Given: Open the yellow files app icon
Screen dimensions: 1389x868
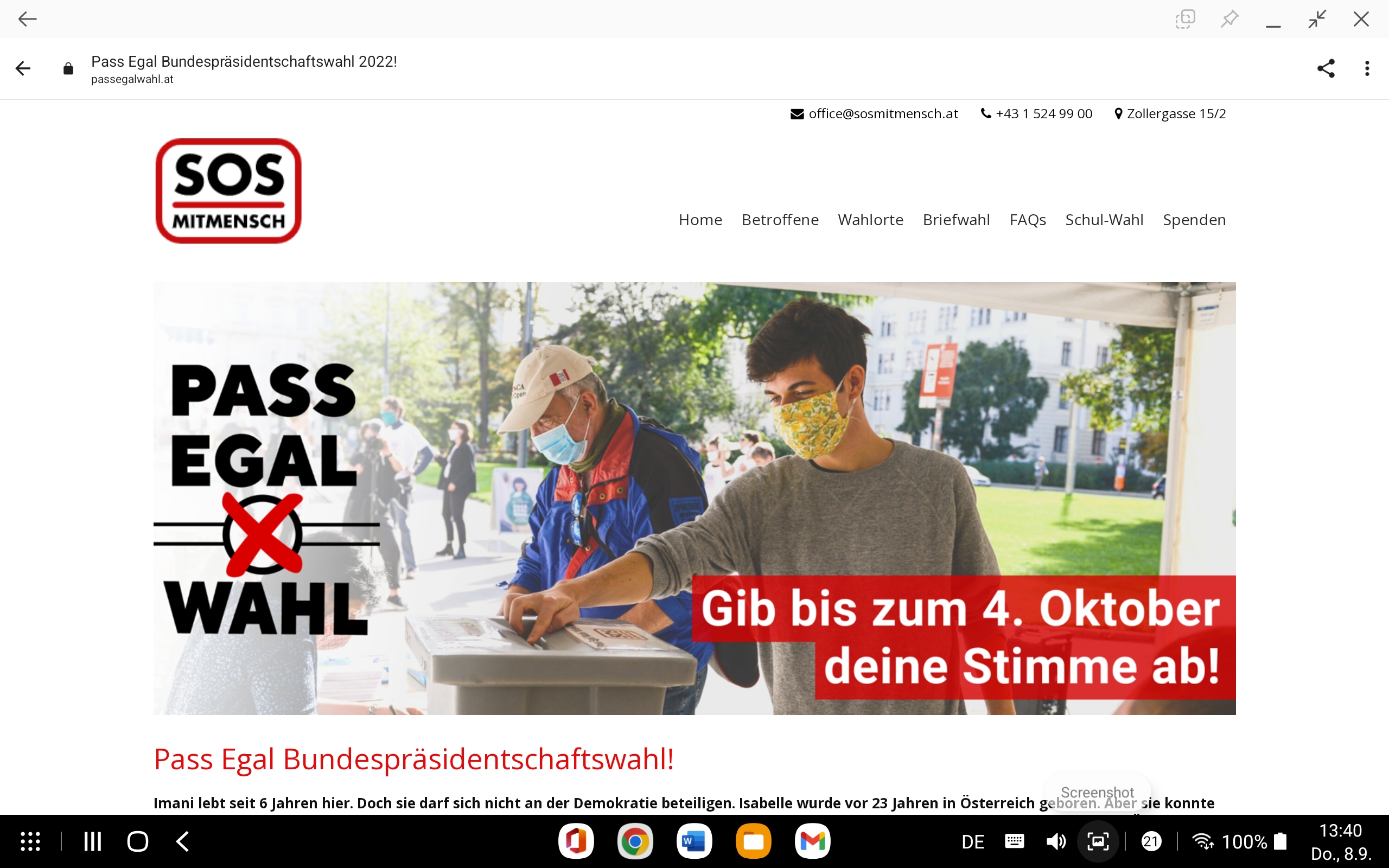Looking at the screenshot, I should 753,841.
